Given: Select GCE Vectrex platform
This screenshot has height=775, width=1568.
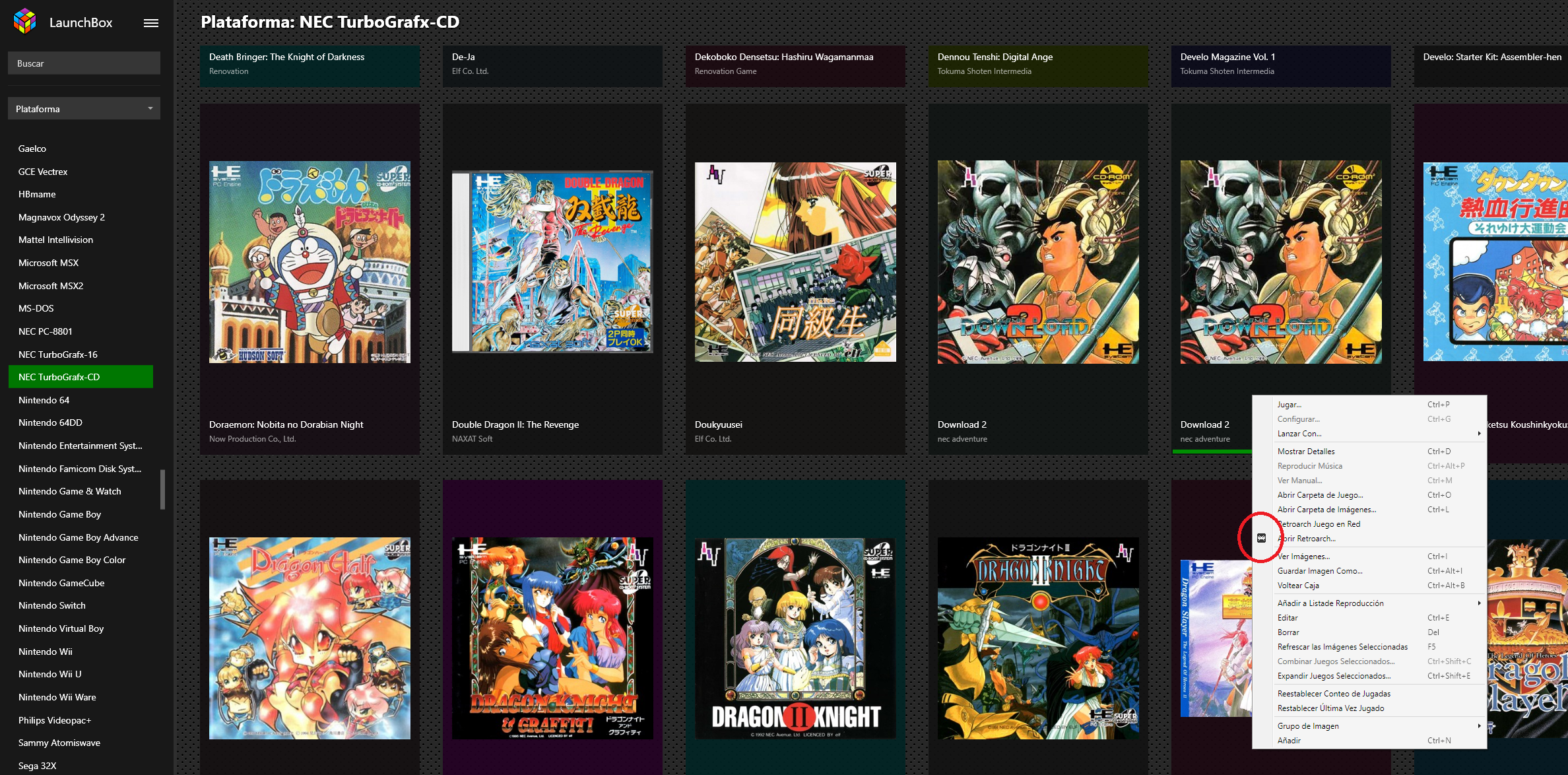Looking at the screenshot, I should [81, 172].
